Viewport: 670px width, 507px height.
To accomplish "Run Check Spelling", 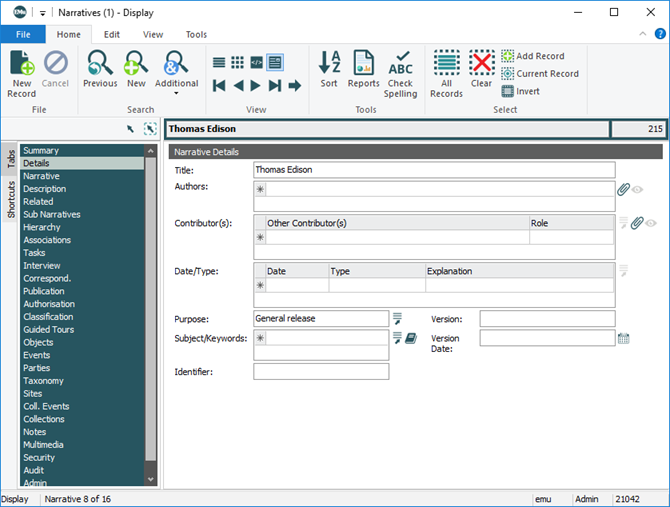I will pyautogui.click(x=401, y=74).
